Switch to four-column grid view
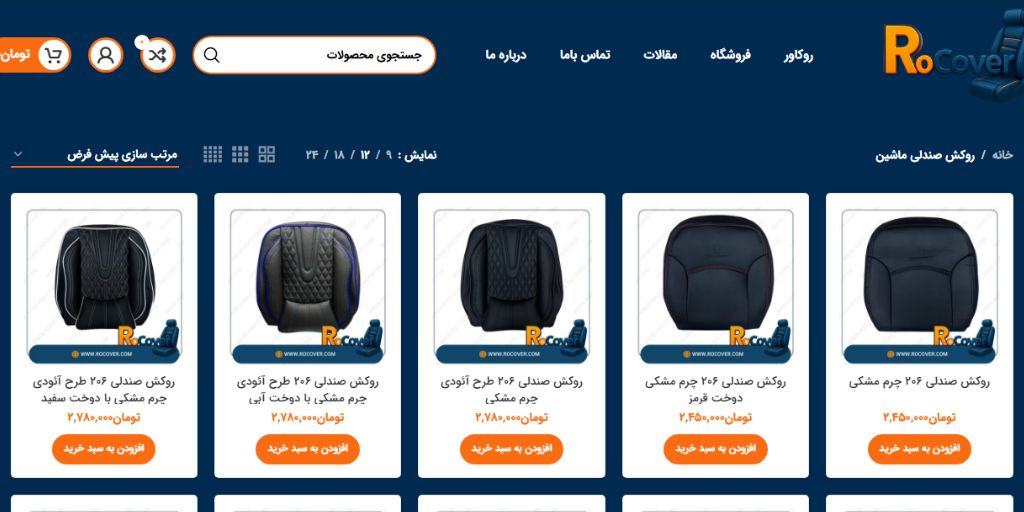This screenshot has width=1024, height=512. pyautogui.click(x=213, y=155)
